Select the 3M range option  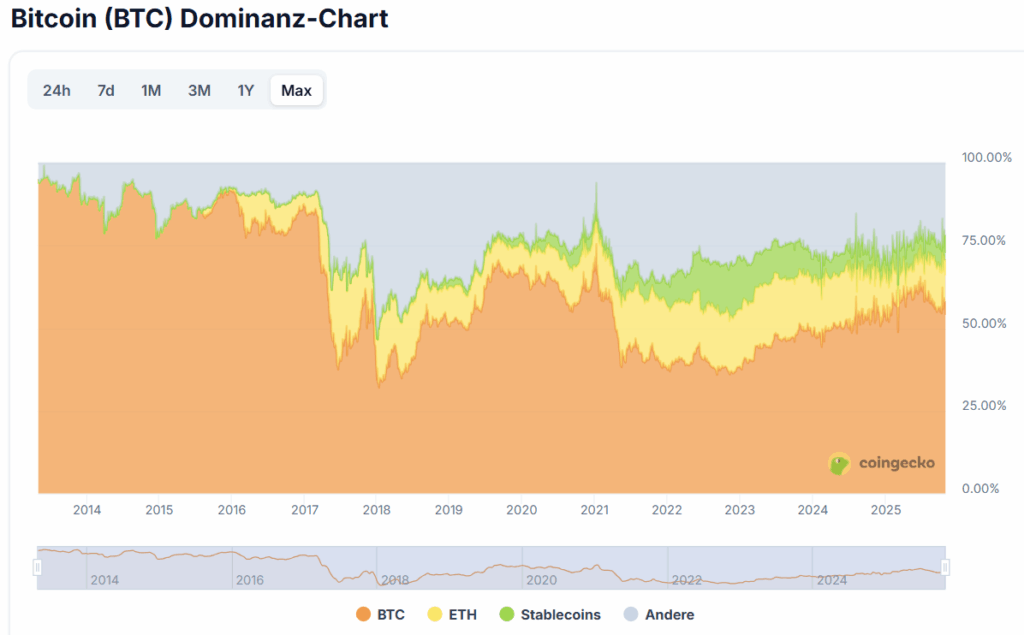coord(199,90)
